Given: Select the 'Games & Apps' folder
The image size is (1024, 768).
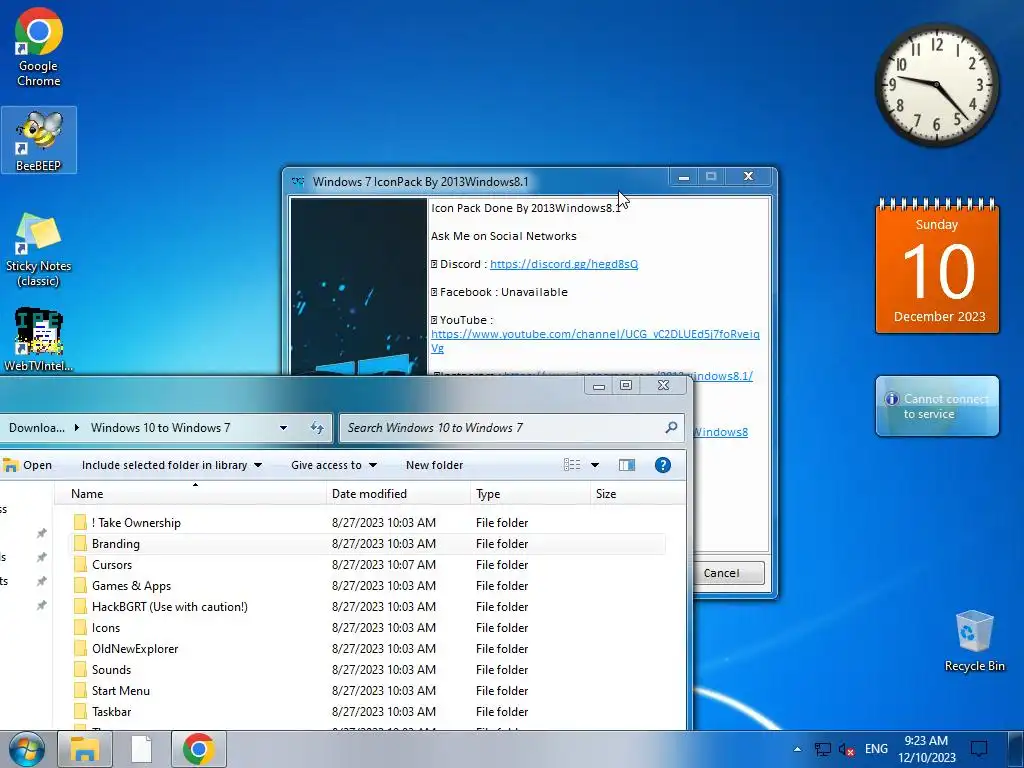Looking at the screenshot, I should coord(368,585).
